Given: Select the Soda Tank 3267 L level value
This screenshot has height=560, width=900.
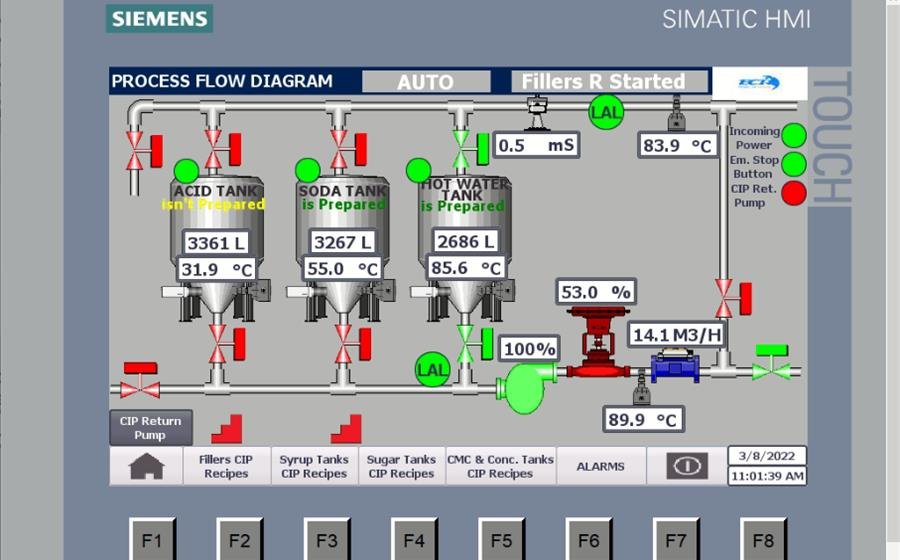Looking at the screenshot, I should (343, 242).
